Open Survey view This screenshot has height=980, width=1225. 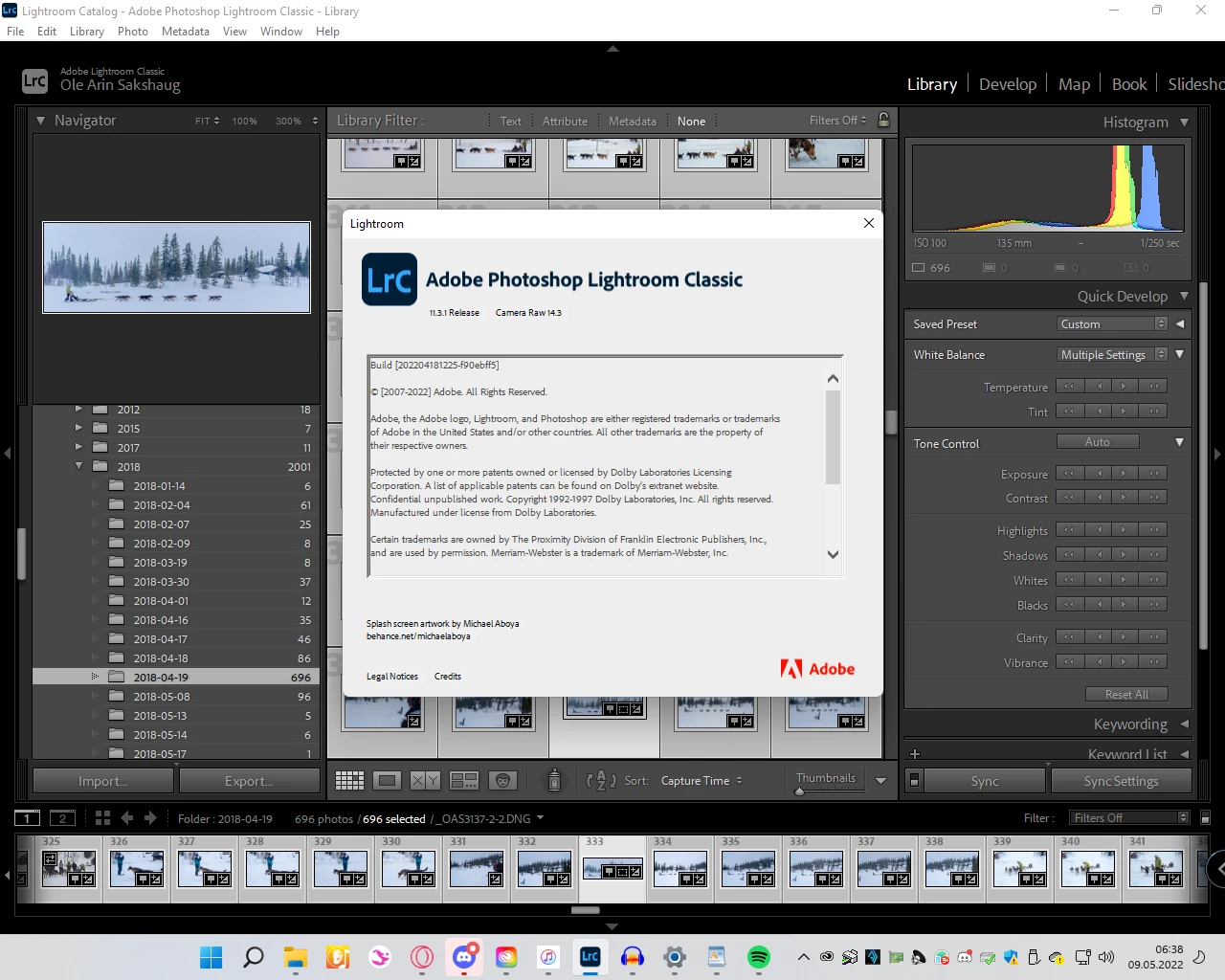[464, 781]
